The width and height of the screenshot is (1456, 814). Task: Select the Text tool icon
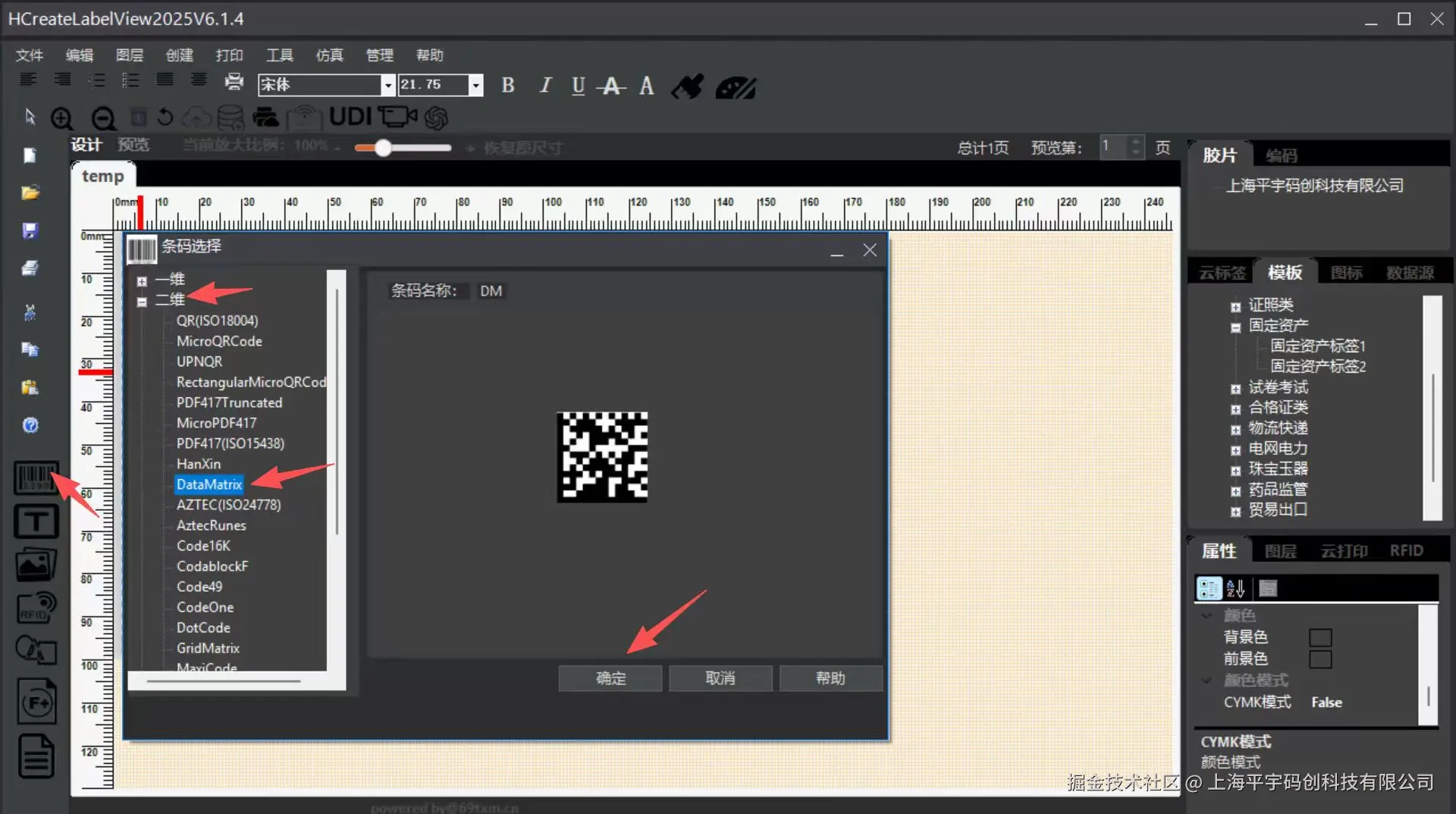tap(36, 521)
